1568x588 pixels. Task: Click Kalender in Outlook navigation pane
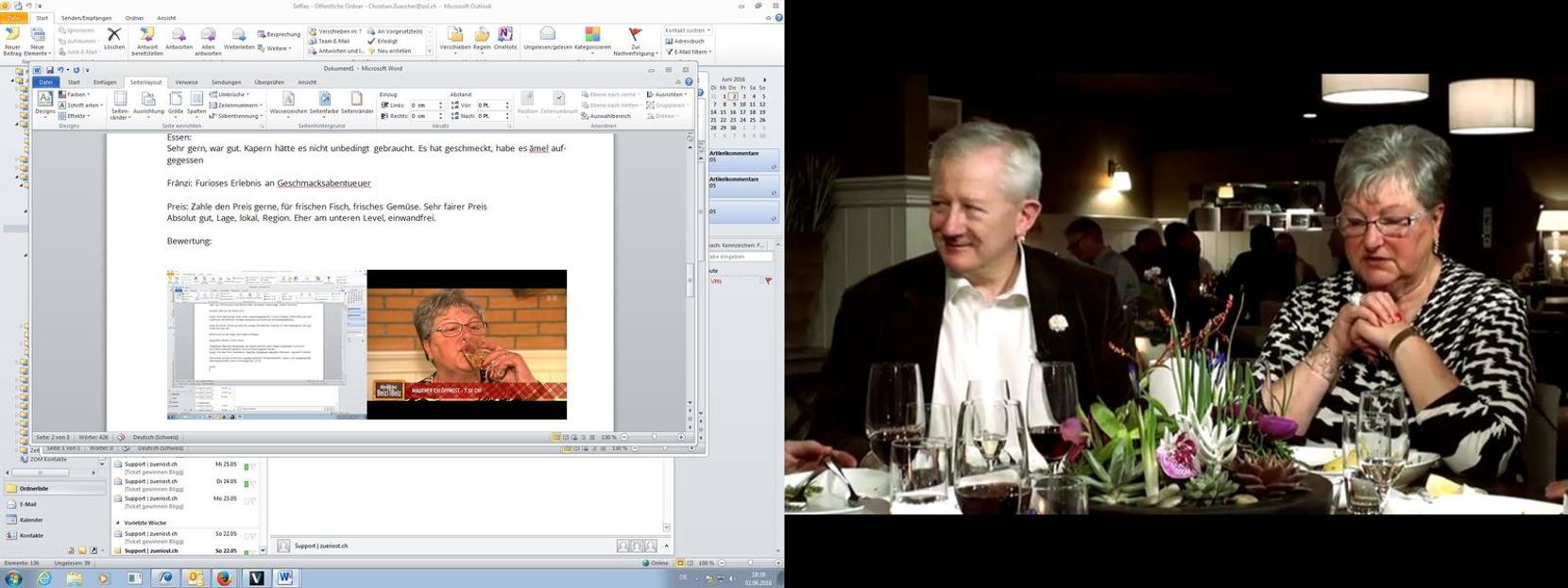pyautogui.click(x=55, y=520)
